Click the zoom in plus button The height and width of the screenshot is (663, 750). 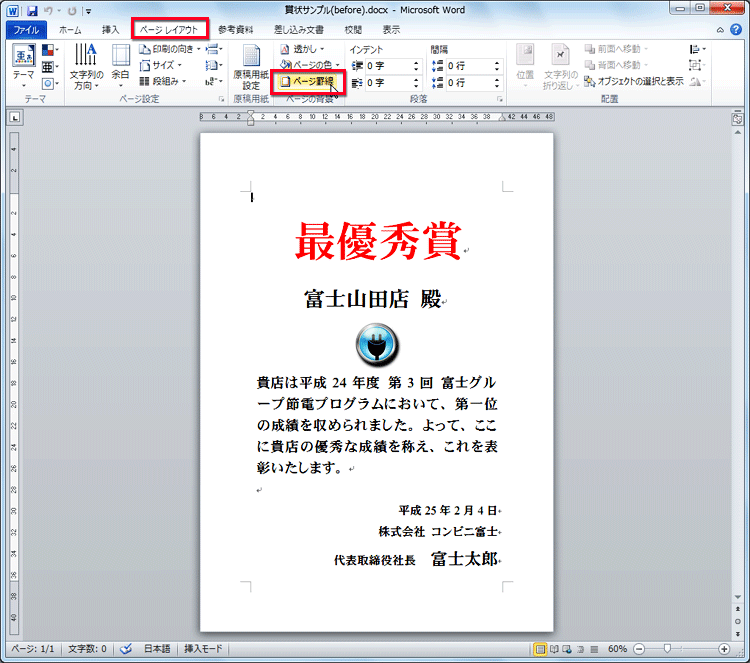coord(724,649)
